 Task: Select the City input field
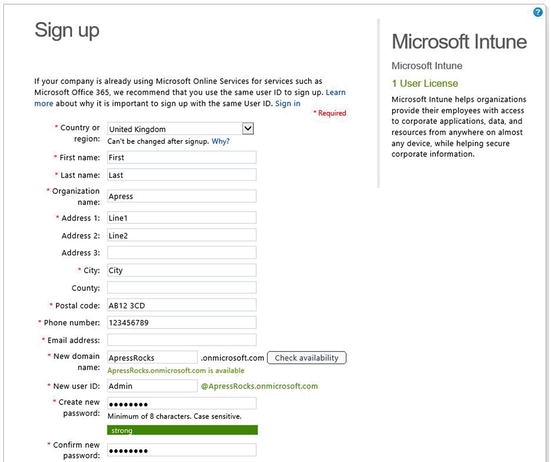pyautogui.click(x=182, y=270)
